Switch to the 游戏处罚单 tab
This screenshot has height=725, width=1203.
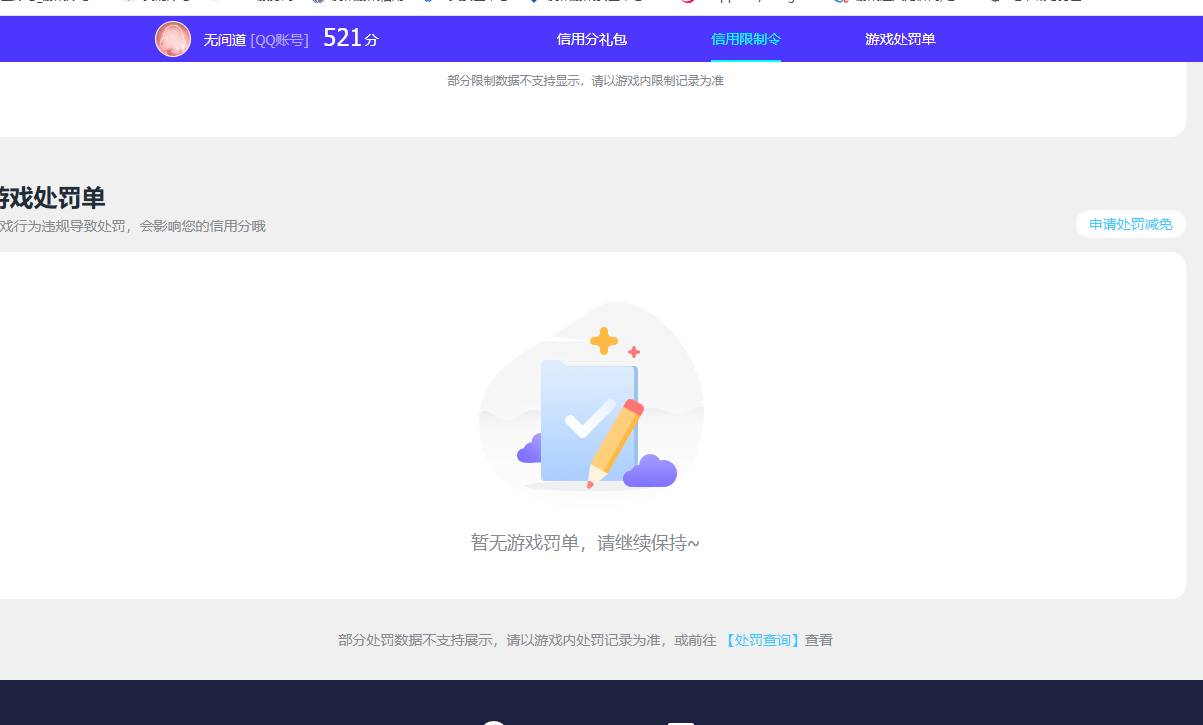(897, 39)
